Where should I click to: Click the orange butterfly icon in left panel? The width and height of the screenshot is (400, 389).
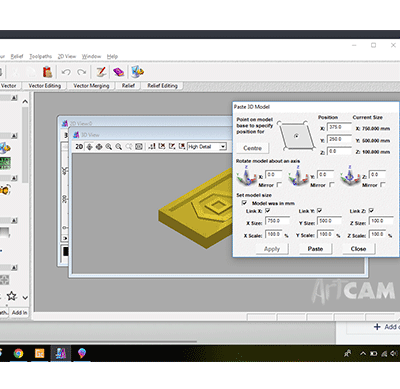(x=5, y=190)
